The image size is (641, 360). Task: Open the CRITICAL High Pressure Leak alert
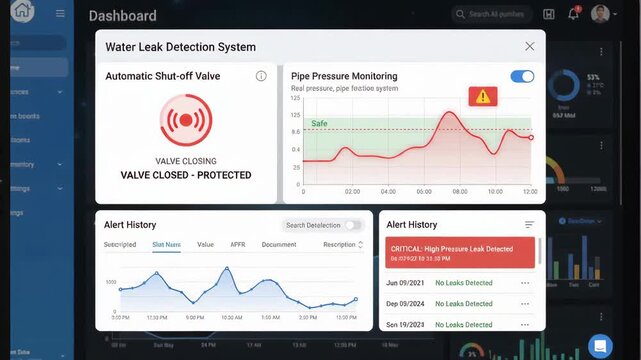coord(460,253)
